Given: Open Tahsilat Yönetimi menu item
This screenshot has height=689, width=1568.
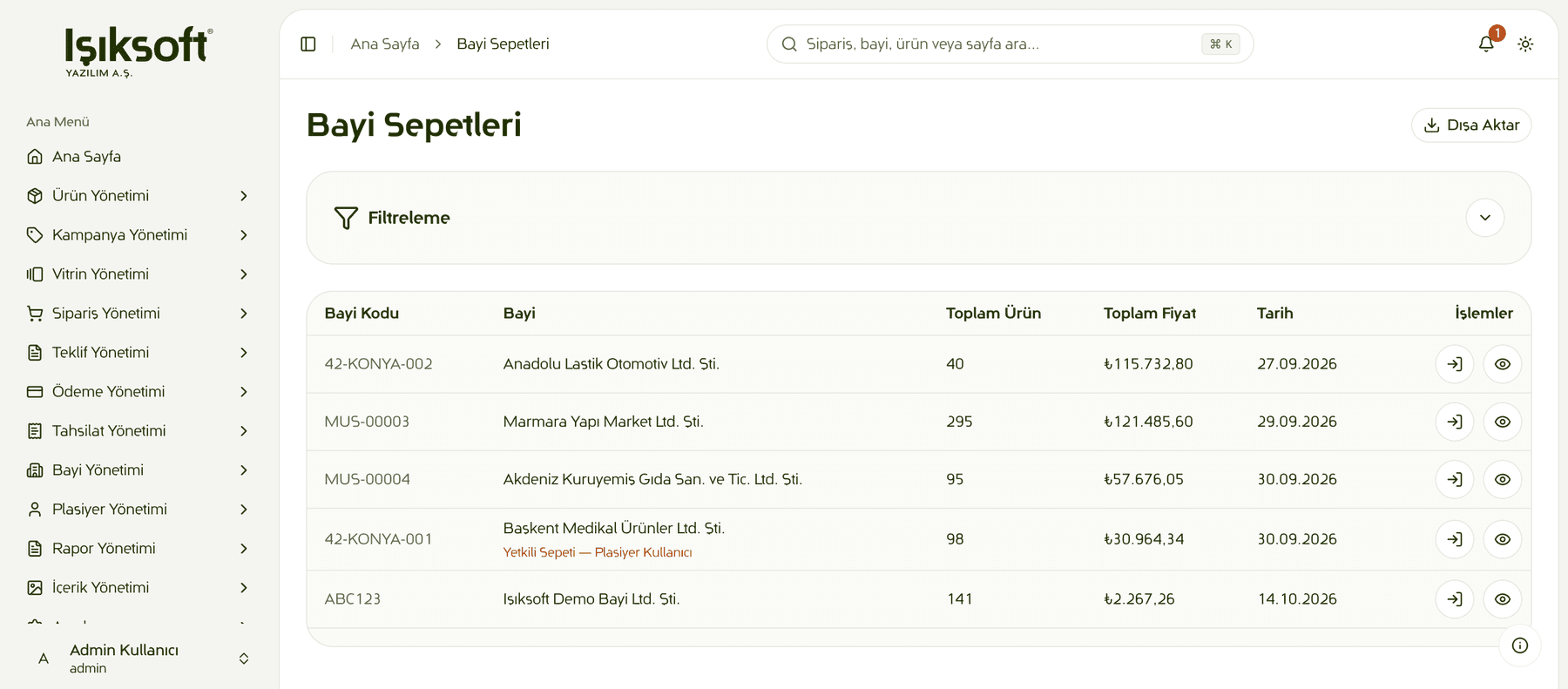Looking at the screenshot, I should point(139,431).
